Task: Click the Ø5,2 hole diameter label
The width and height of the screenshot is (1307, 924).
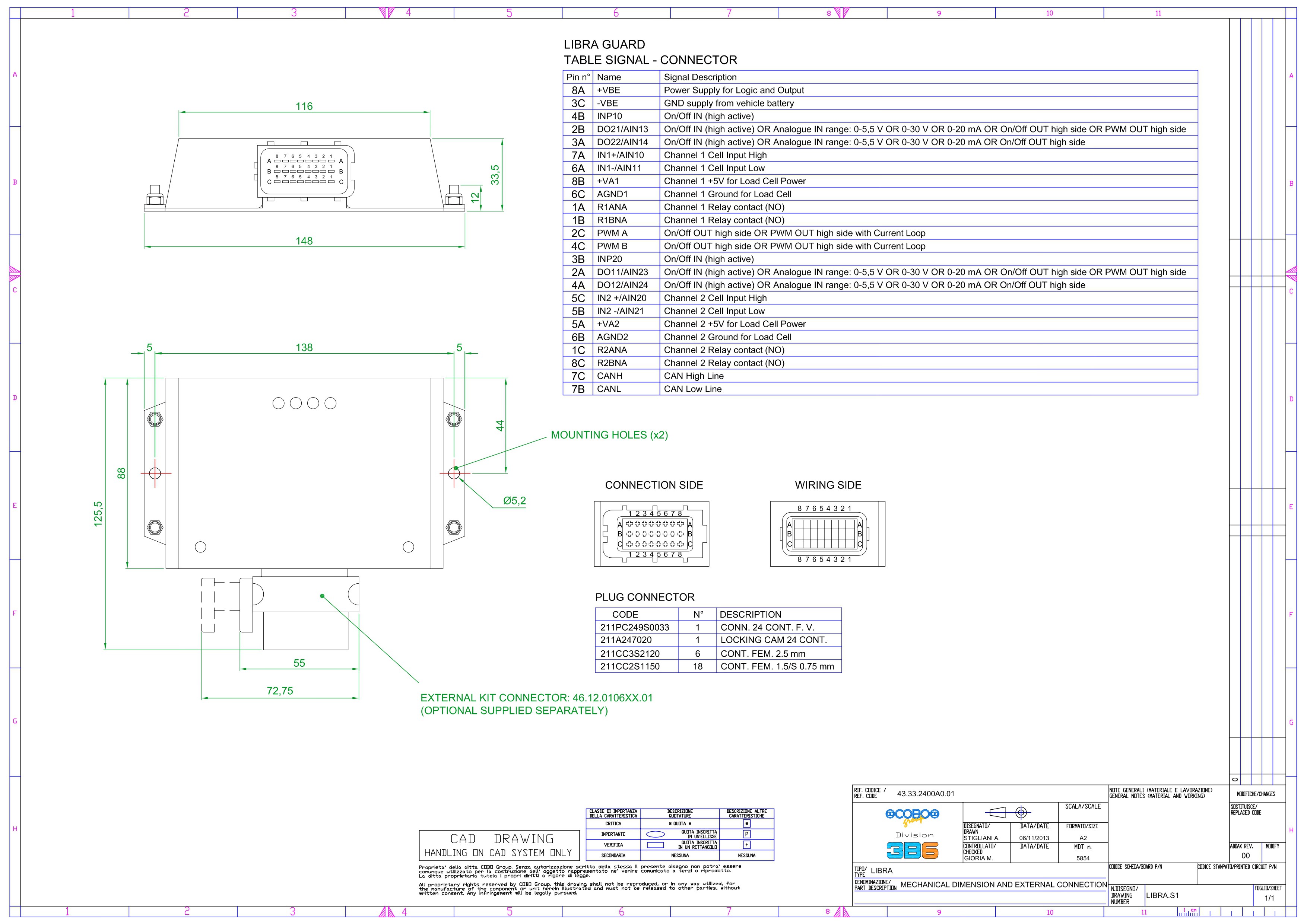Action: tap(514, 501)
